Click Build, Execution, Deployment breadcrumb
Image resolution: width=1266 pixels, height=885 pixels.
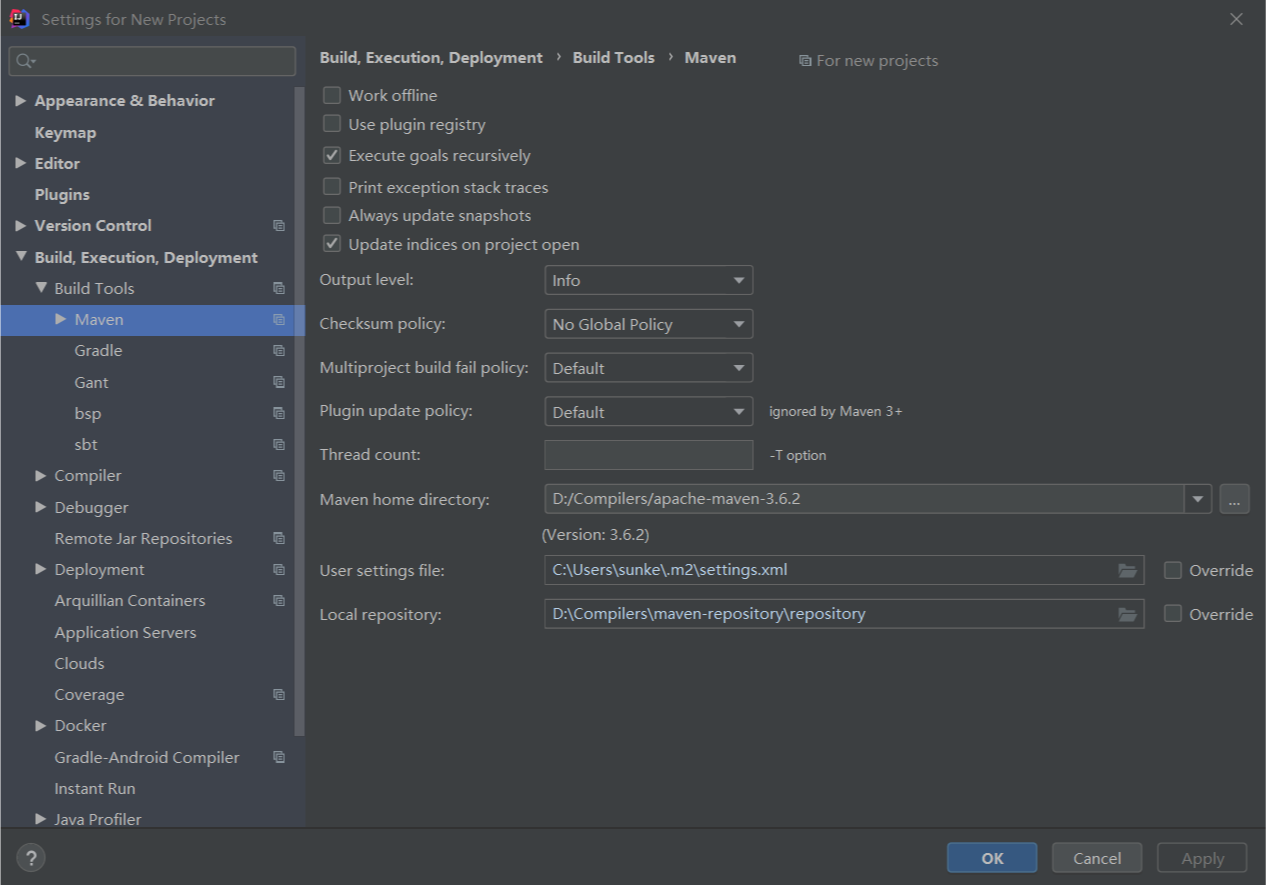tap(431, 58)
